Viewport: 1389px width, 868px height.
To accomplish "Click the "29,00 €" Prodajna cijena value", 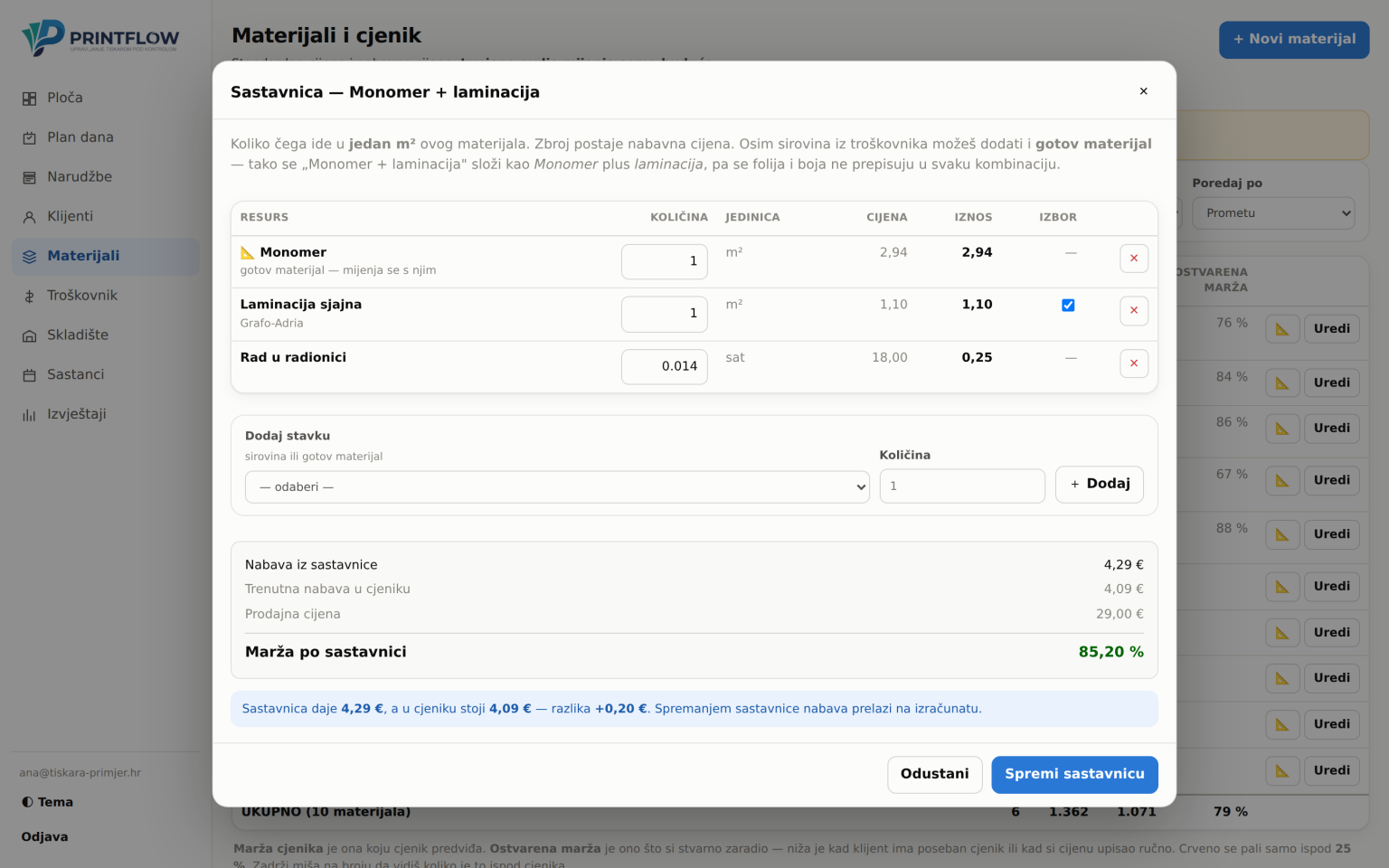I will (x=1120, y=615).
